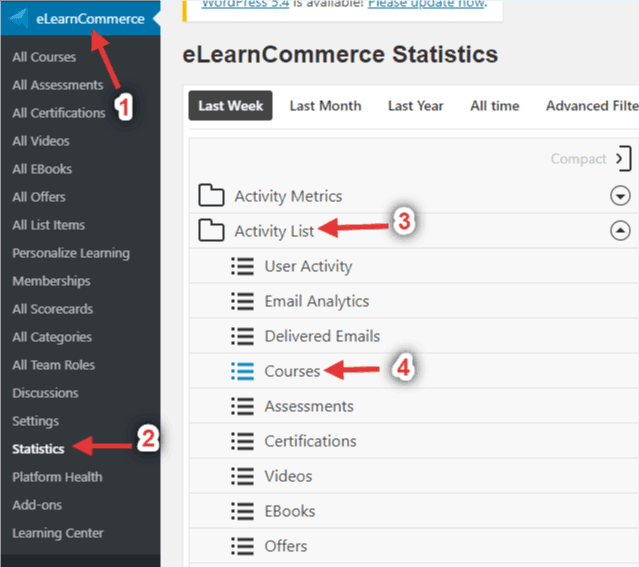Select the All time tab
Viewport: 639px width, 567px height.
(x=495, y=106)
